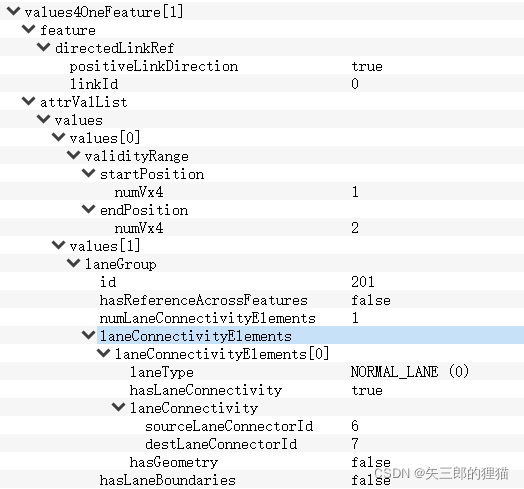Collapse the attrValList chevron
Screen dimensions: 524x489
tap(28, 101)
